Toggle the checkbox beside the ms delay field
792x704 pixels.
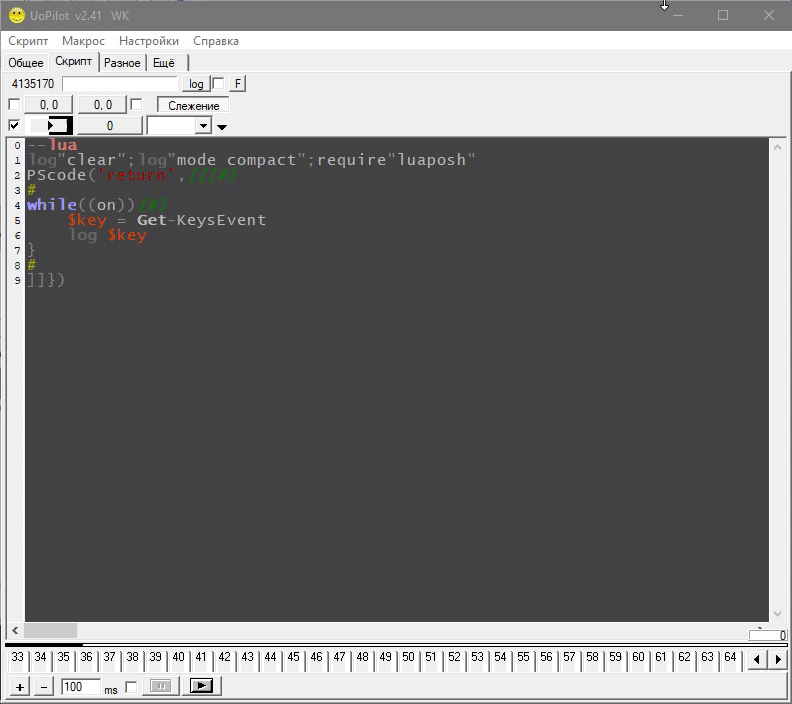(x=130, y=687)
